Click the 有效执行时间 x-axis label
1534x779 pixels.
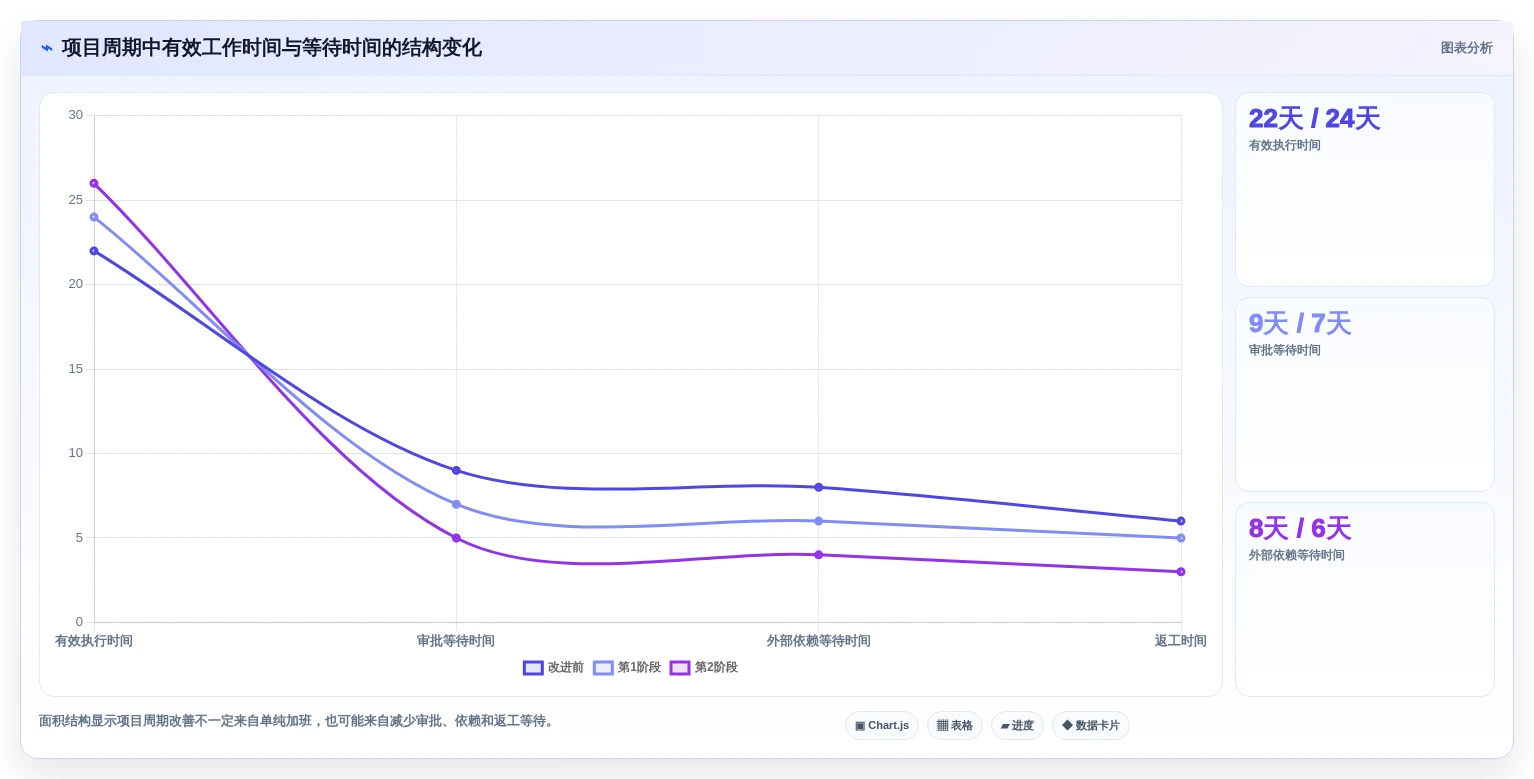pyautogui.click(x=94, y=641)
